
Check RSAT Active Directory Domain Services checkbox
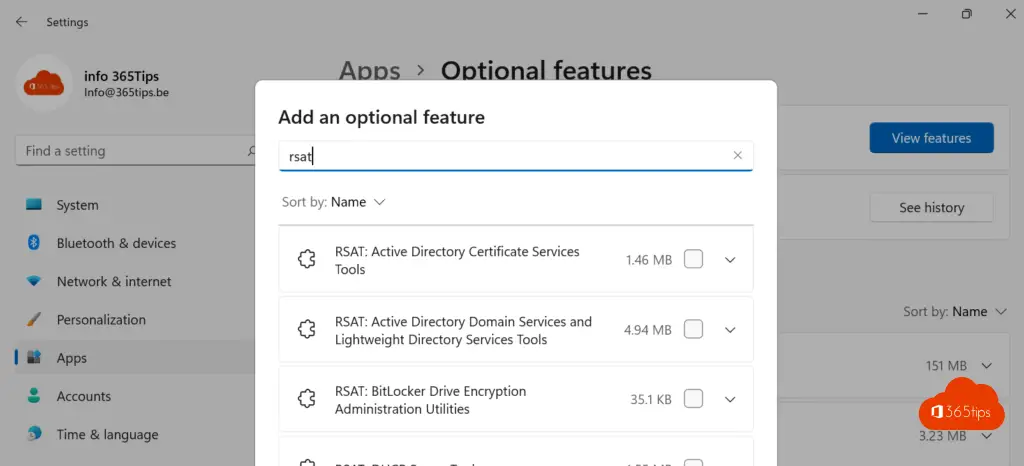[x=693, y=330]
